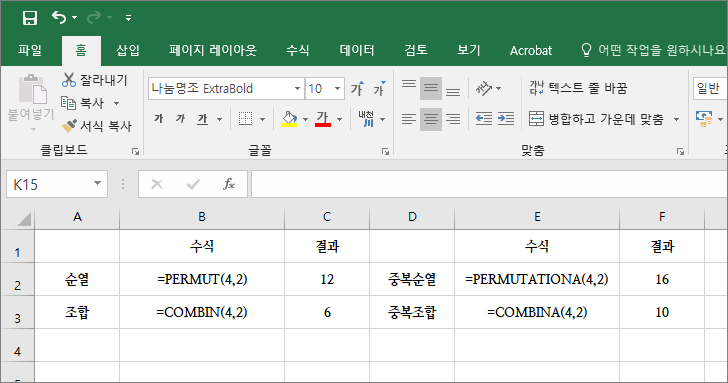The image size is (728, 383).
Task: Toggle center horizontal alignment
Action: point(431,119)
